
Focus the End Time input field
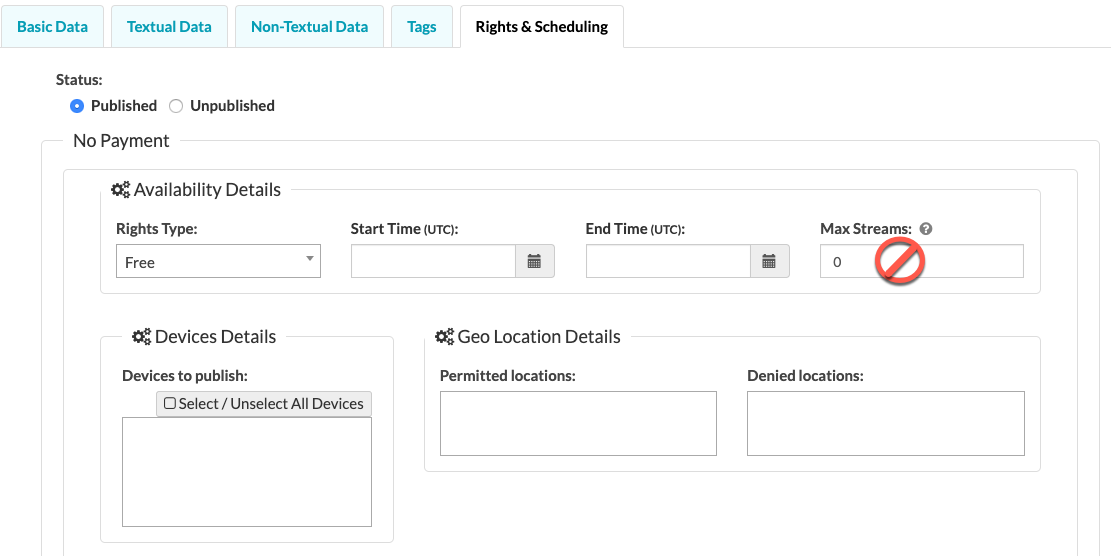tap(668, 261)
